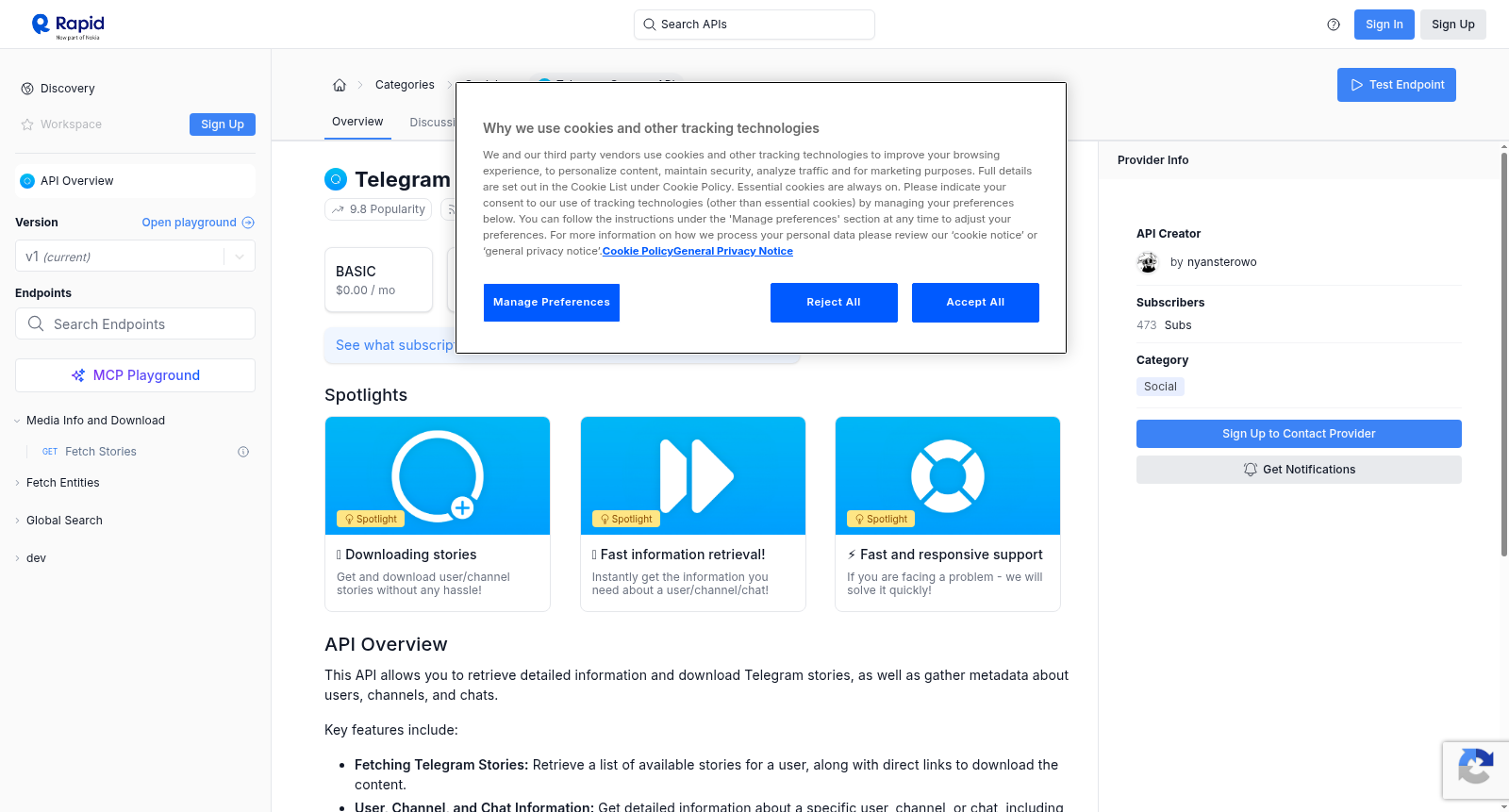Click Reject All cookies button

pos(834,303)
